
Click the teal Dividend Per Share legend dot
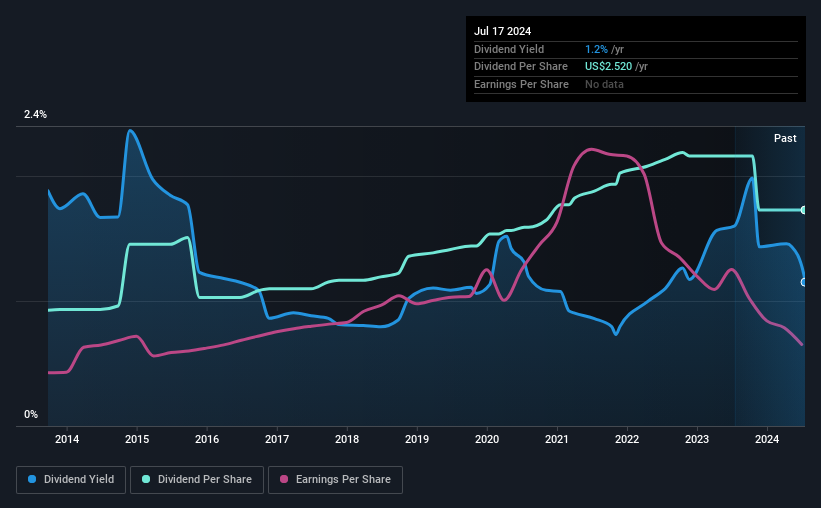pos(146,479)
